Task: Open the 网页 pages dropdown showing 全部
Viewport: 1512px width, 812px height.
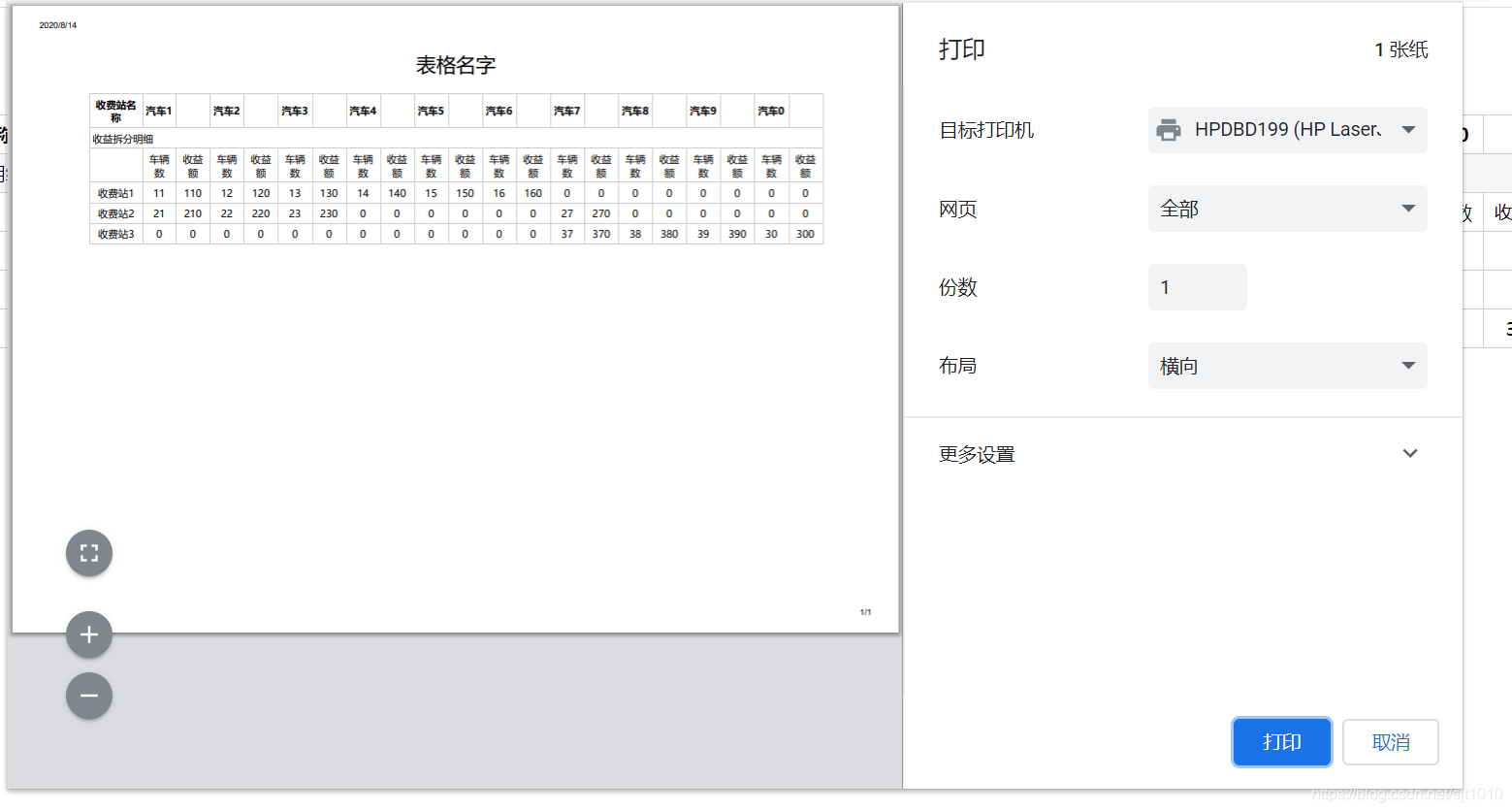Action: [x=1287, y=208]
